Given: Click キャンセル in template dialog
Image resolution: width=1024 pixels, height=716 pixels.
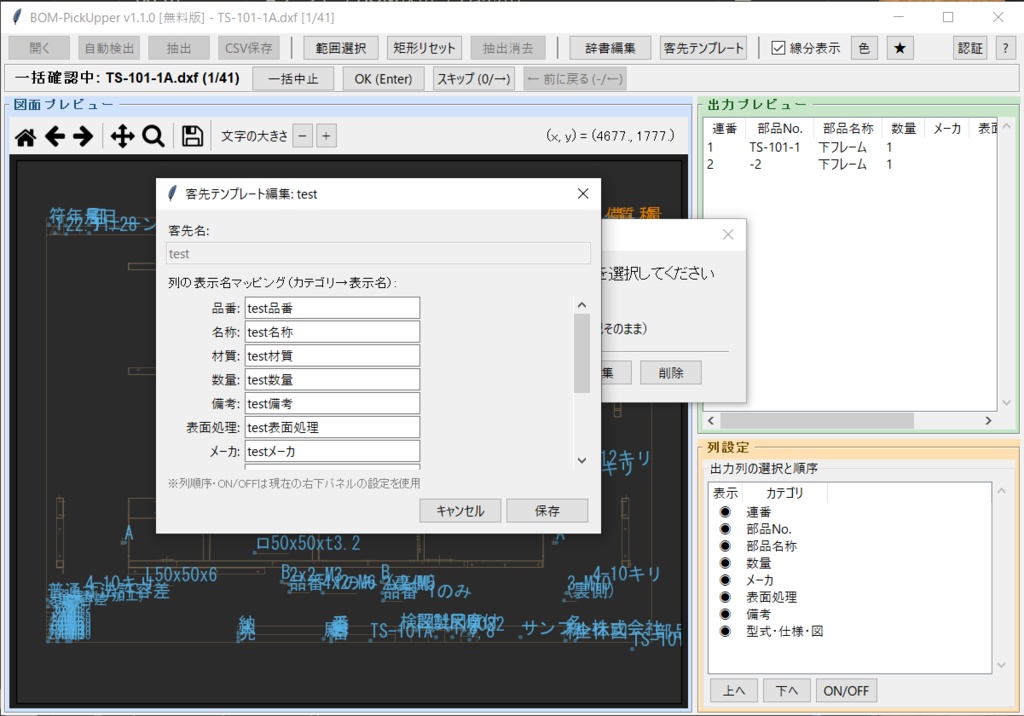Looking at the screenshot, I should click(x=460, y=511).
